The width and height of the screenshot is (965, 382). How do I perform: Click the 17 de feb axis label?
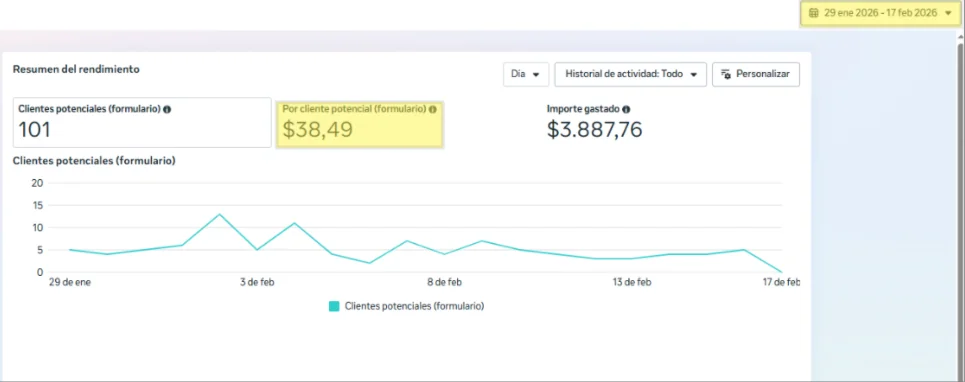(781, 282)
